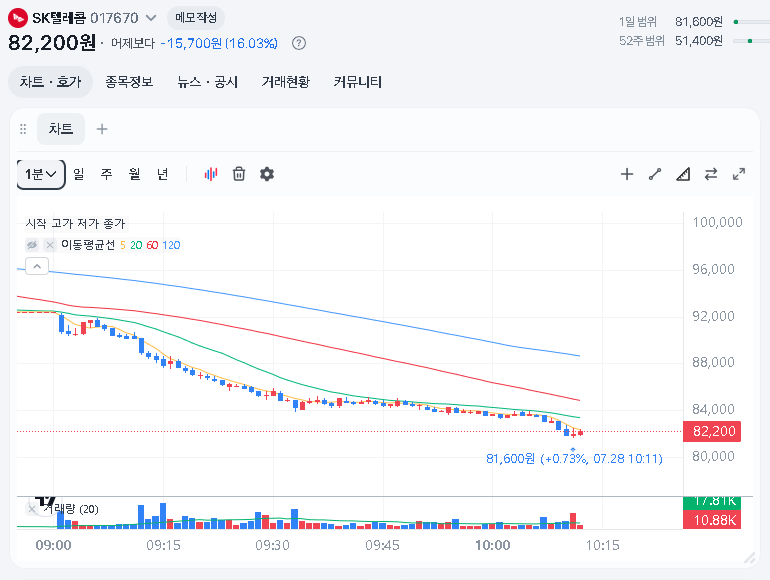Open the 뉴스 · 공시 tab
The width and height of the screenshot is (770, 580).
[207, 82]
